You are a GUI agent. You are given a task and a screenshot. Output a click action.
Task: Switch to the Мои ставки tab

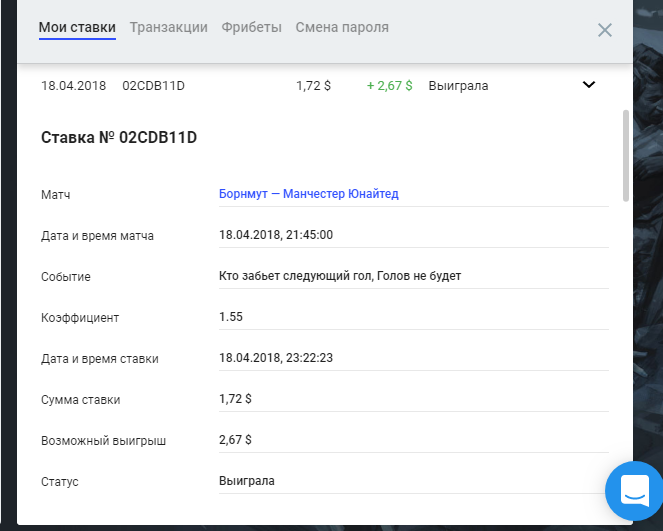(x=77, y=28)
